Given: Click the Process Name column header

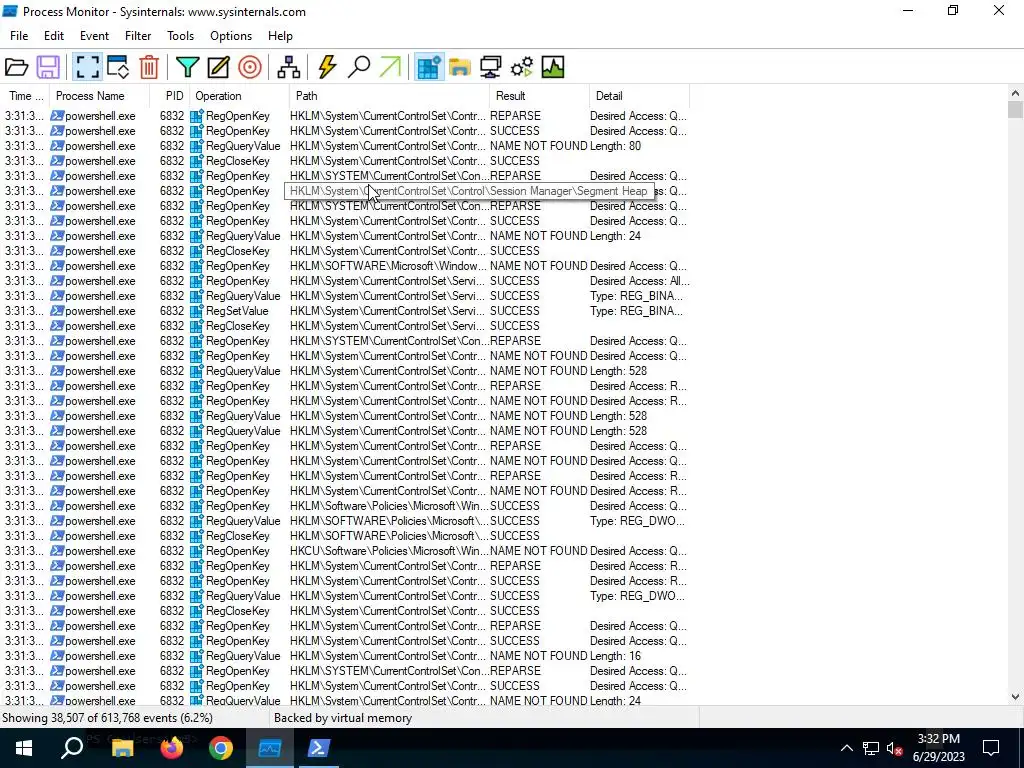Looking at the screenshot, I should click(x=99, y=96).
